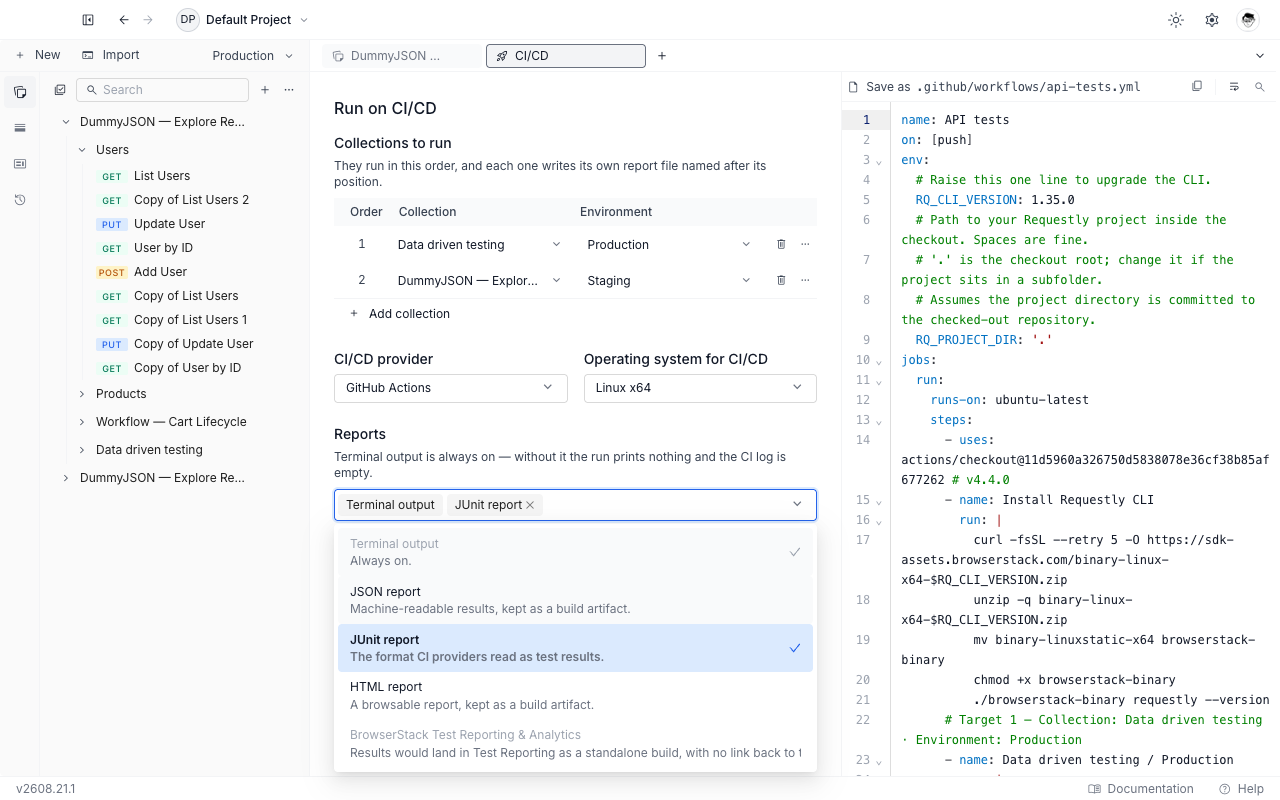Open a new tab with plus icon
Viewport: 1280px width, 800px height.
pyautogui.click(x=662, y=56)
